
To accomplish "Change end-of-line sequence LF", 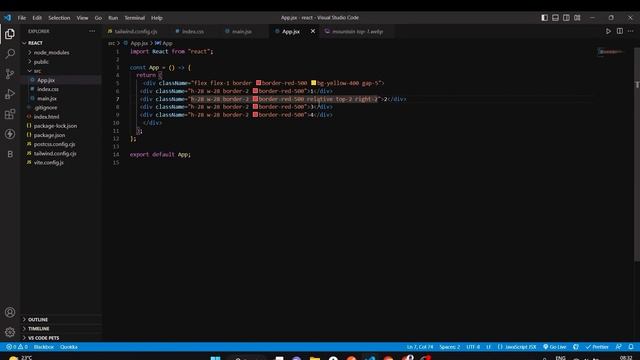I will (488, 347).
